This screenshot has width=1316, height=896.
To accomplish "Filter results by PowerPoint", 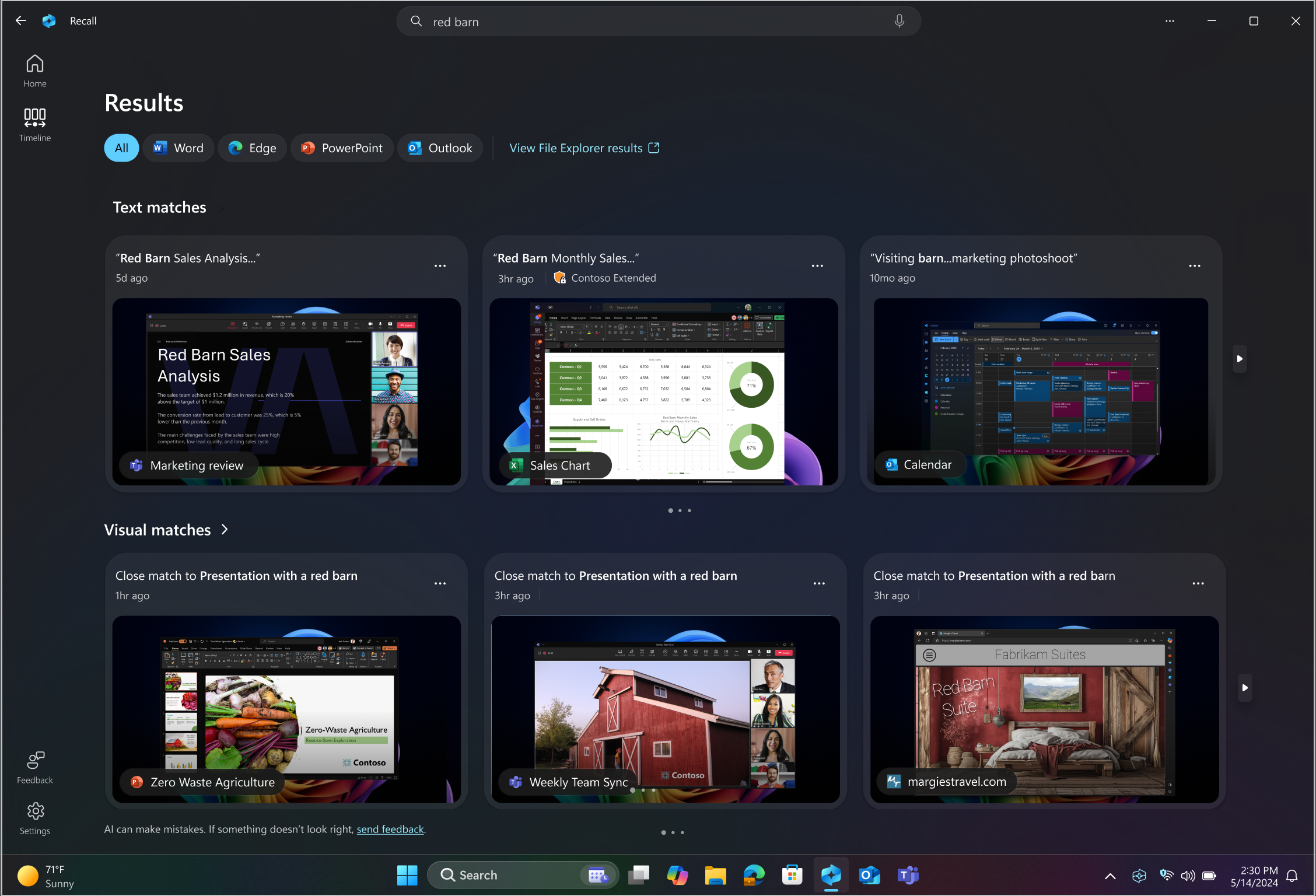I will (342, 148).
